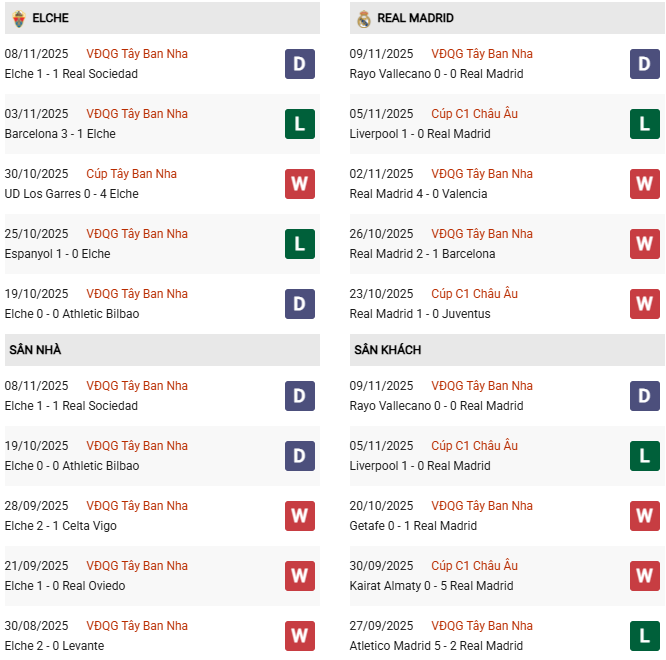Click the W badge for Real Madrid 4-0 Valencia

[x=645, y=184]
